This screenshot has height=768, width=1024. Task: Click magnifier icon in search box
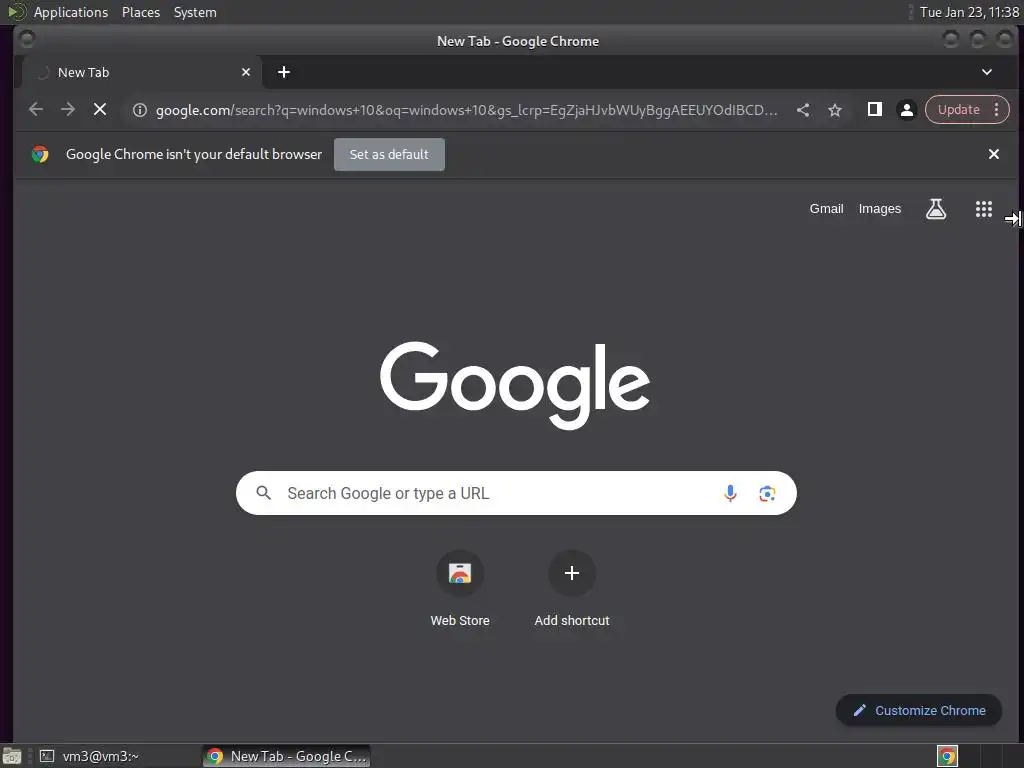click(x=263, y=493)
